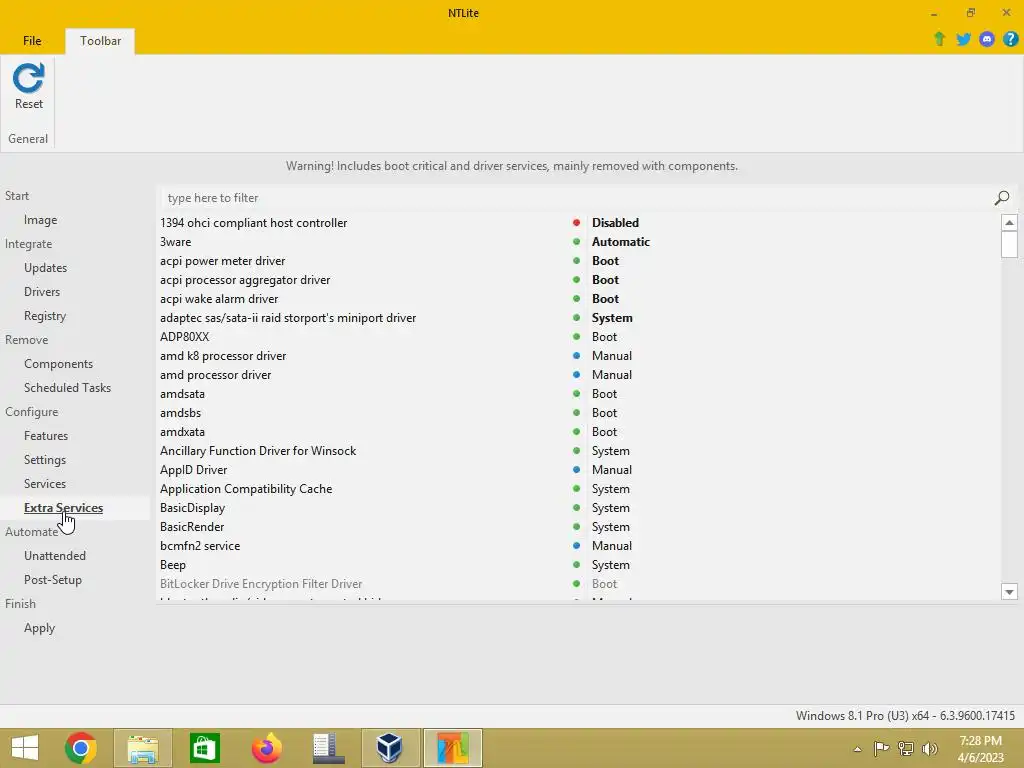Viewport: 1024px width, 768px height.
Task: Click the volume speaker tray icon
Action: 930,748
